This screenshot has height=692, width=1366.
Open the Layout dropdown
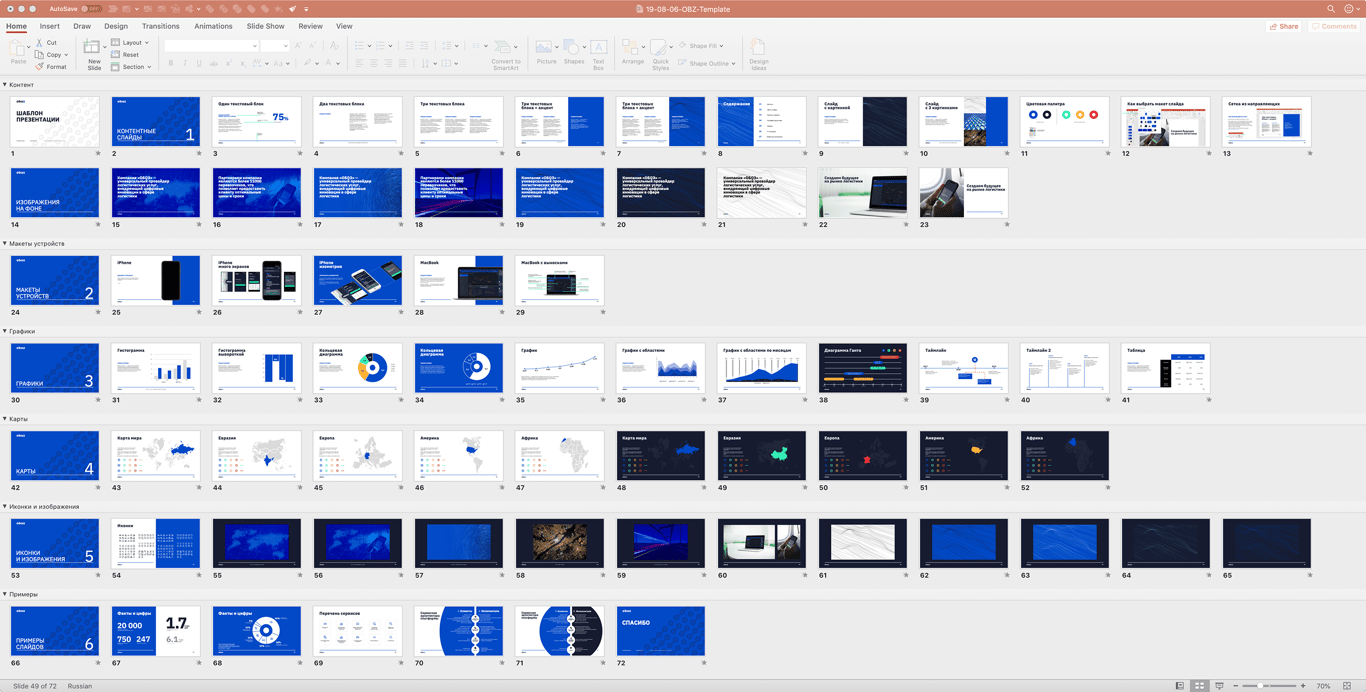coord(130,43)
